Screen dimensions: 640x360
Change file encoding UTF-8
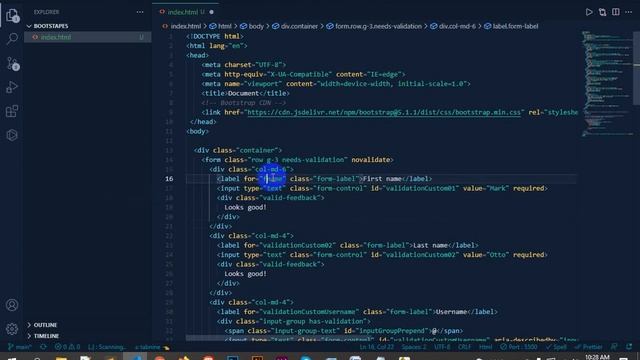[x=442, y=347]
